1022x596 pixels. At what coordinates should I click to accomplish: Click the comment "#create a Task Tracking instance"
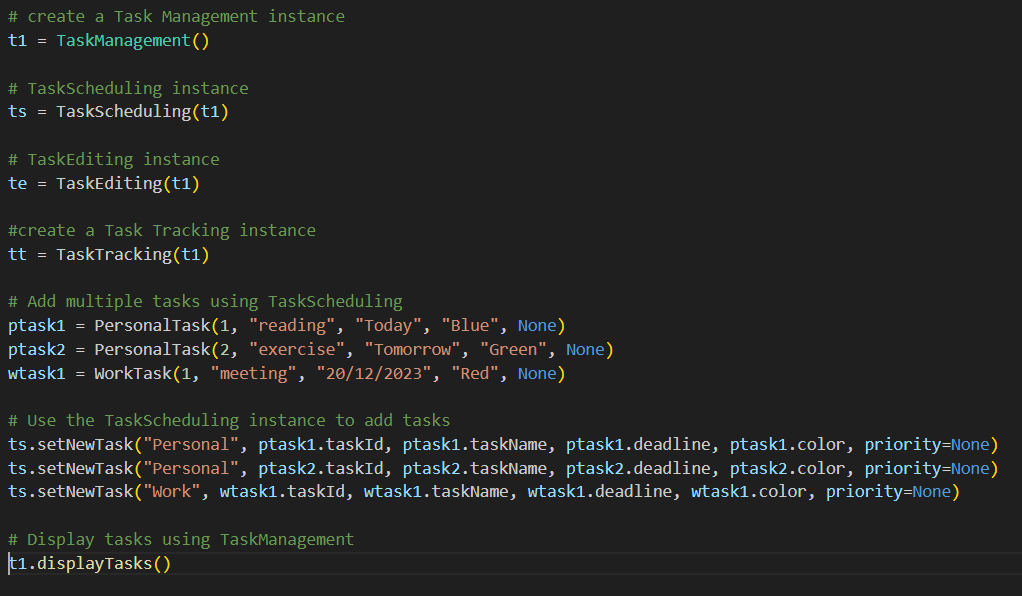click(x=162, y=230)
